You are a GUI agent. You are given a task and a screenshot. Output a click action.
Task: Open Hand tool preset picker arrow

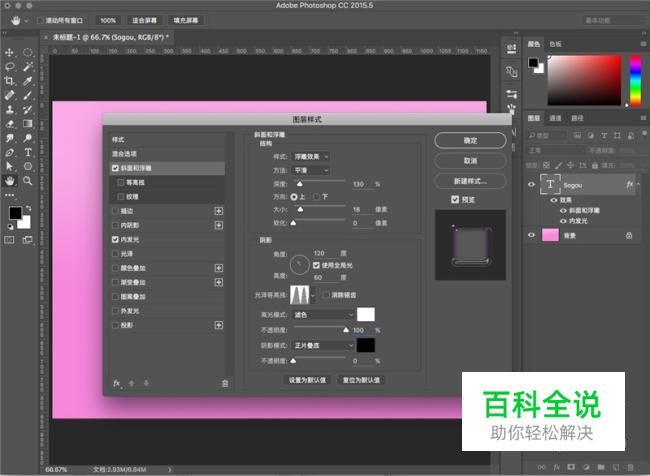pyautogui.click(x=26, y=21)
